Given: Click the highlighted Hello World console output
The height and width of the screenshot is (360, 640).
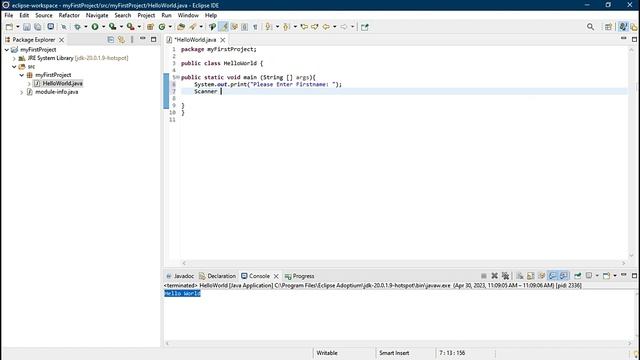Looking at the screenshot, I should pos(182,293).
